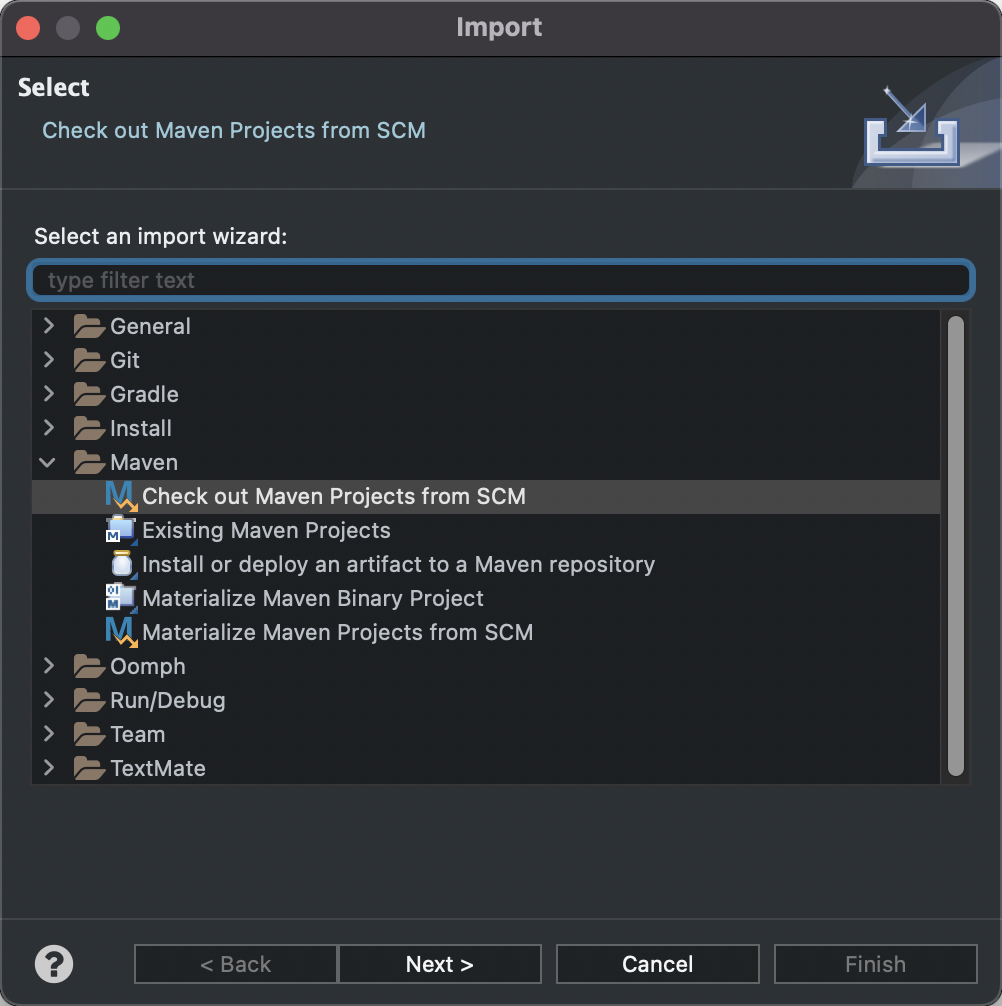Collapse the Maven category
The height and width of the screenshot is (1006, 1002).
47,462
